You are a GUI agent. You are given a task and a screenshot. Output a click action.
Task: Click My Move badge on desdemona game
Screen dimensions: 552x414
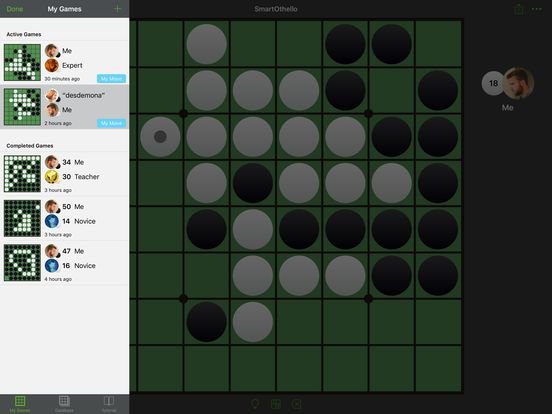coord(111,123)
